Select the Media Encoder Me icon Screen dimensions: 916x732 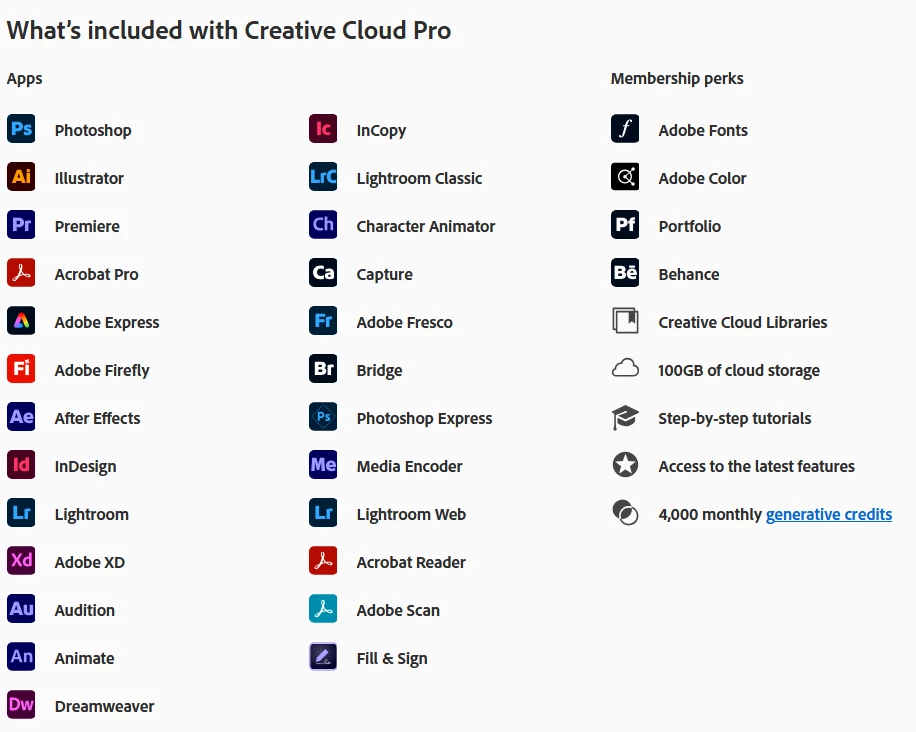pyautogui.click(x=323, y=464)
